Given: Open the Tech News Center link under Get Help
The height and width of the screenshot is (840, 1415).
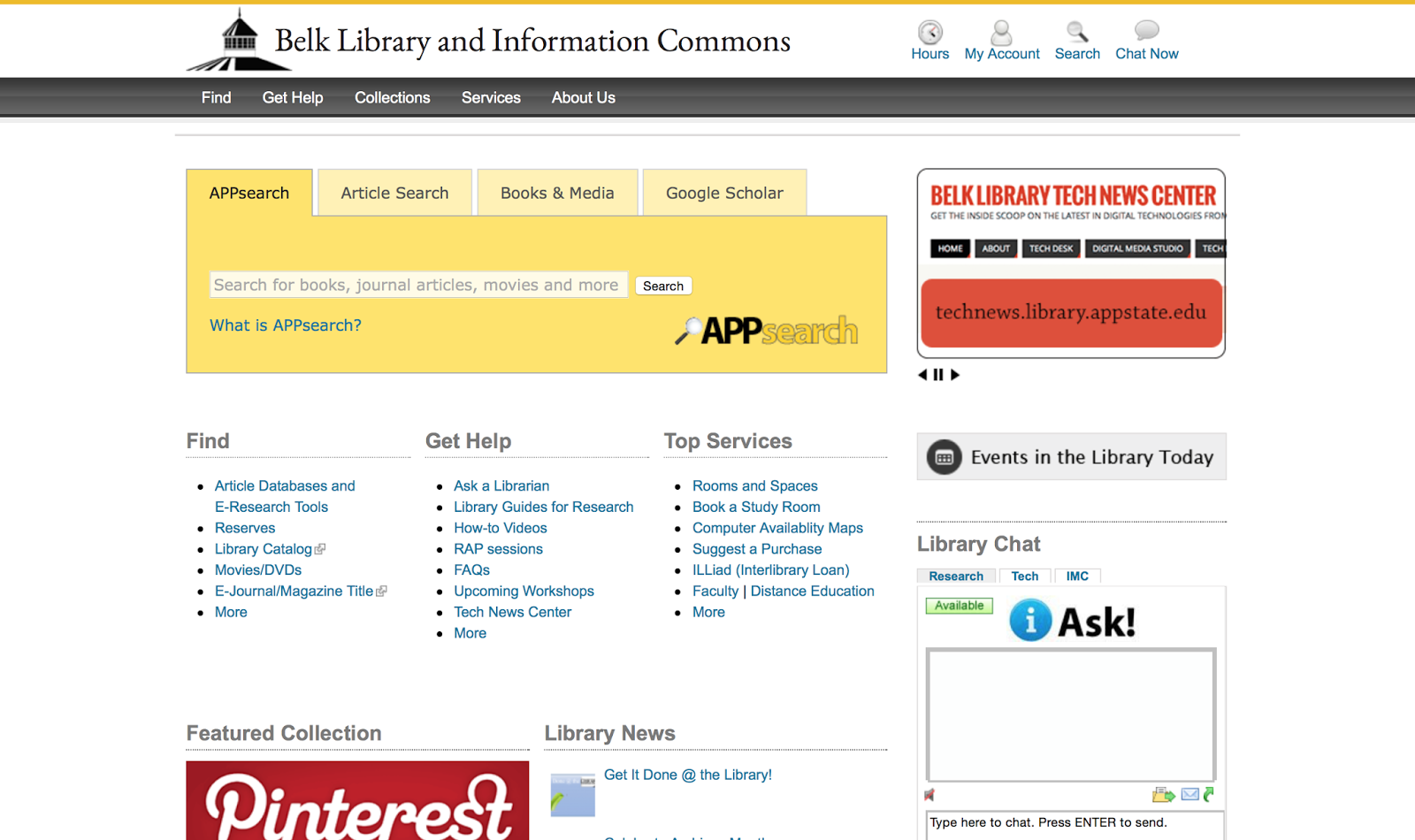Looking at the screenshot, I should point(513,613).
